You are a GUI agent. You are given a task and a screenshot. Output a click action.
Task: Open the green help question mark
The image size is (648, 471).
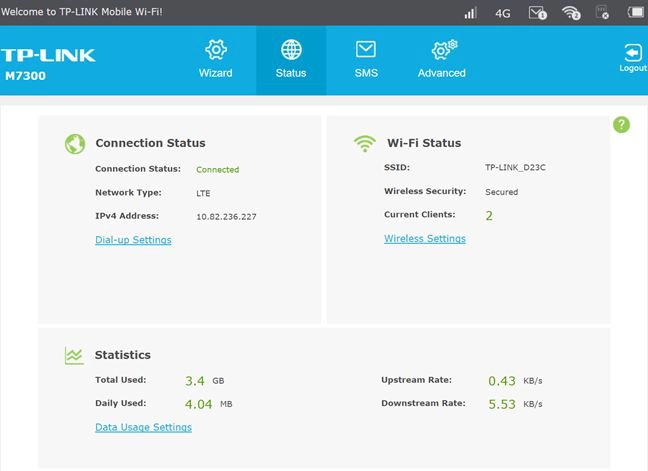(621, 124)
